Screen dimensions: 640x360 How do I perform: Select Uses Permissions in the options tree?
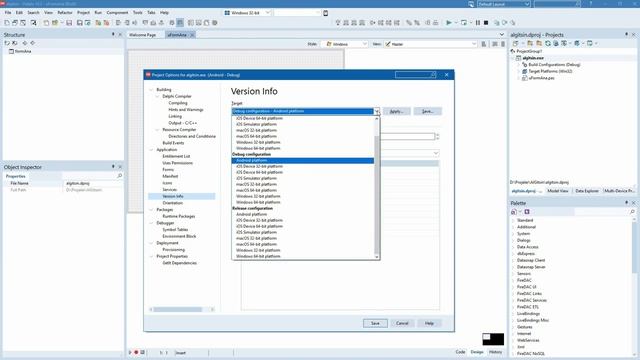(178, 163)
